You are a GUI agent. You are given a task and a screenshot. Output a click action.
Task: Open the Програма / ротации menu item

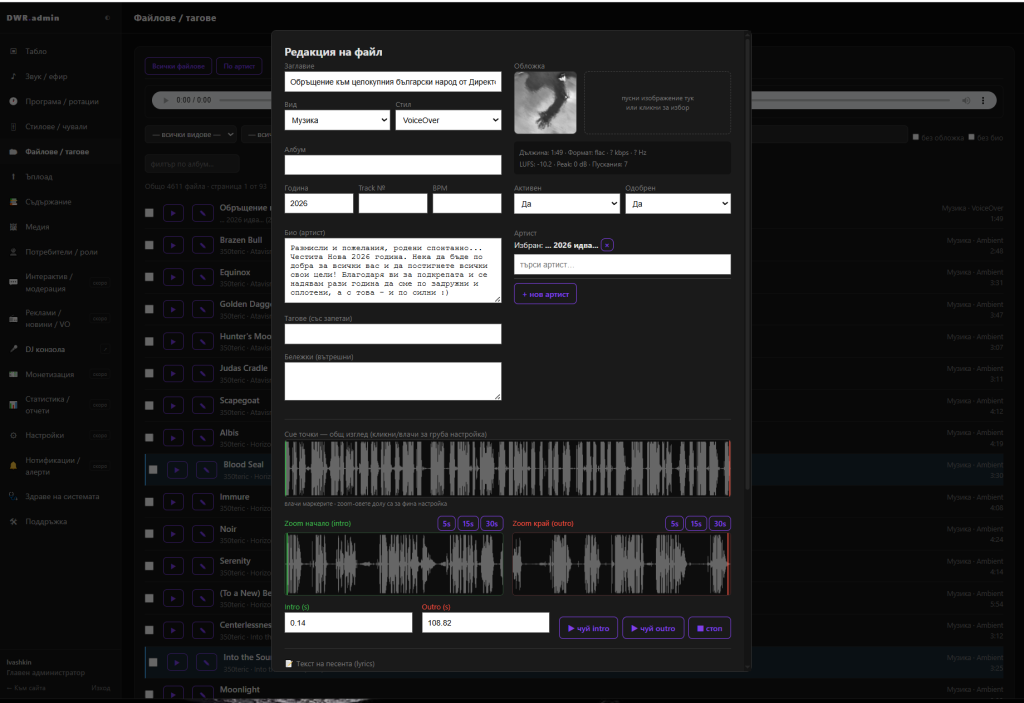(x=62, y=101)
